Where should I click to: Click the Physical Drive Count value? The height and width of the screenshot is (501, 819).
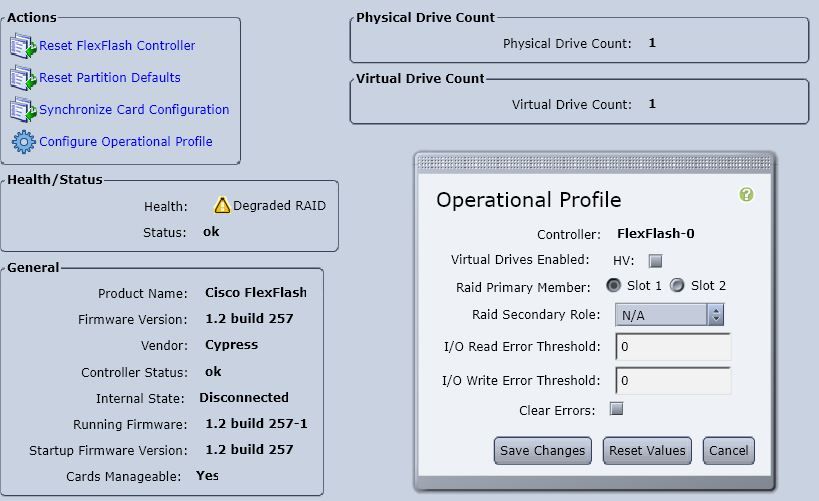pyautogui.click(x=652, y=43)
